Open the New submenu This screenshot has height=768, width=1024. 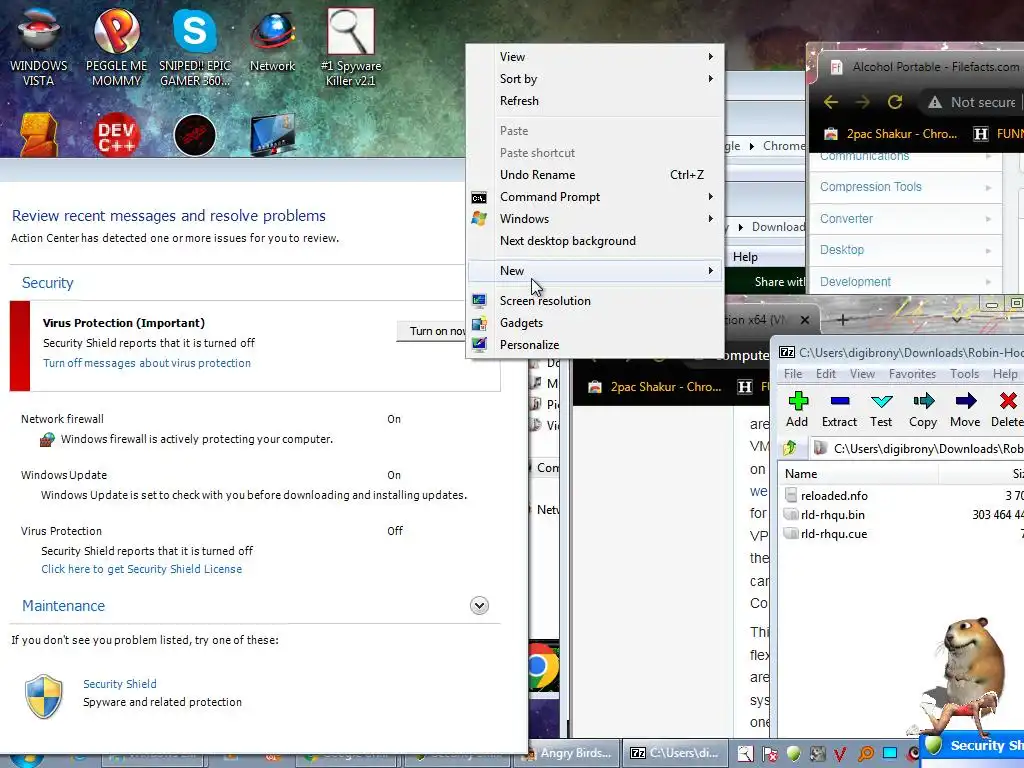tap(595, 270)
